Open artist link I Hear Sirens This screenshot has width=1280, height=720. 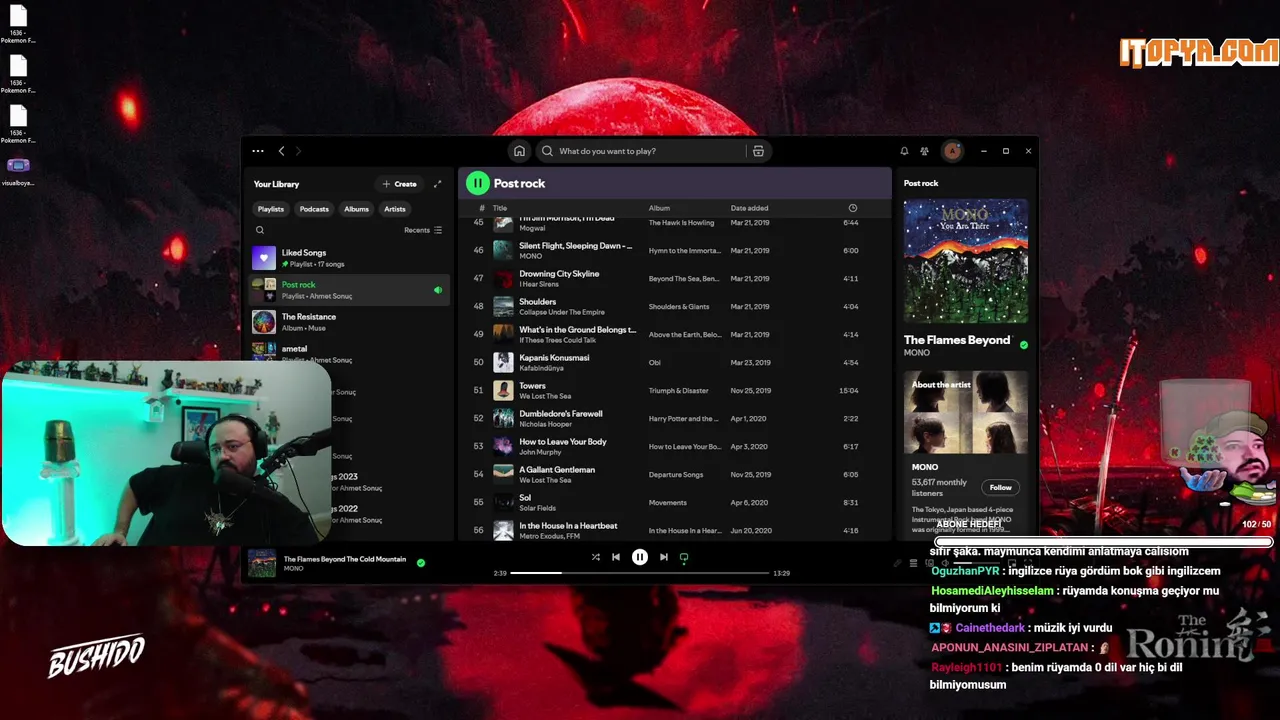pyautogui.click(x=539, y=284)
